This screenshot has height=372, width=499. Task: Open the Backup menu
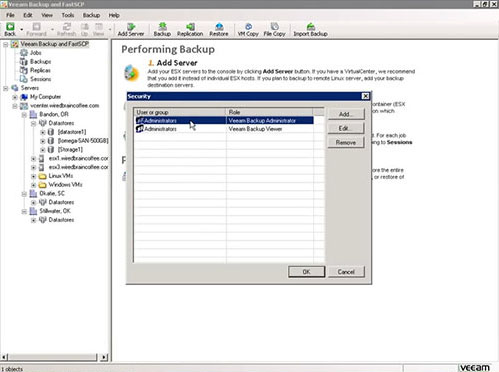click(91, 15)
